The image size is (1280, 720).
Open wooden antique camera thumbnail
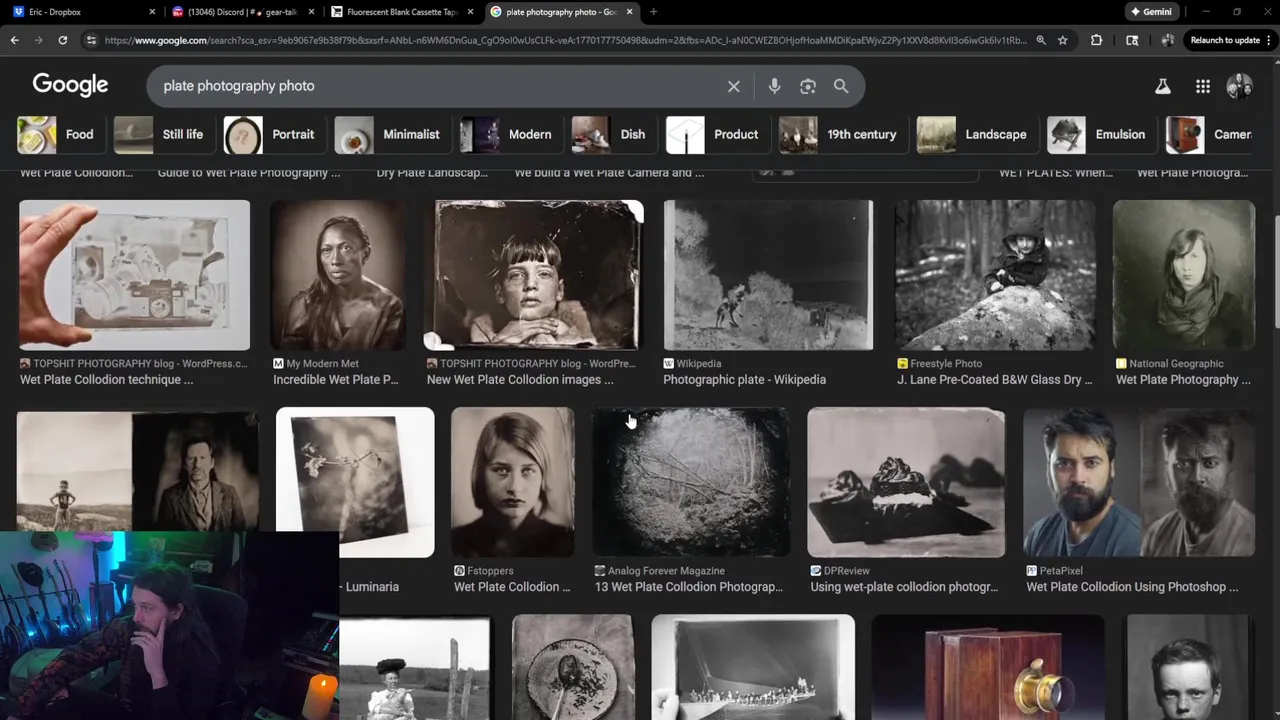point(988,667)
